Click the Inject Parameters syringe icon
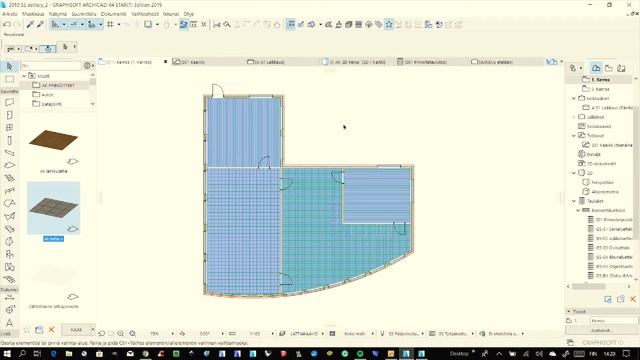This screenshot has width=640, height=360. [40, 24]
